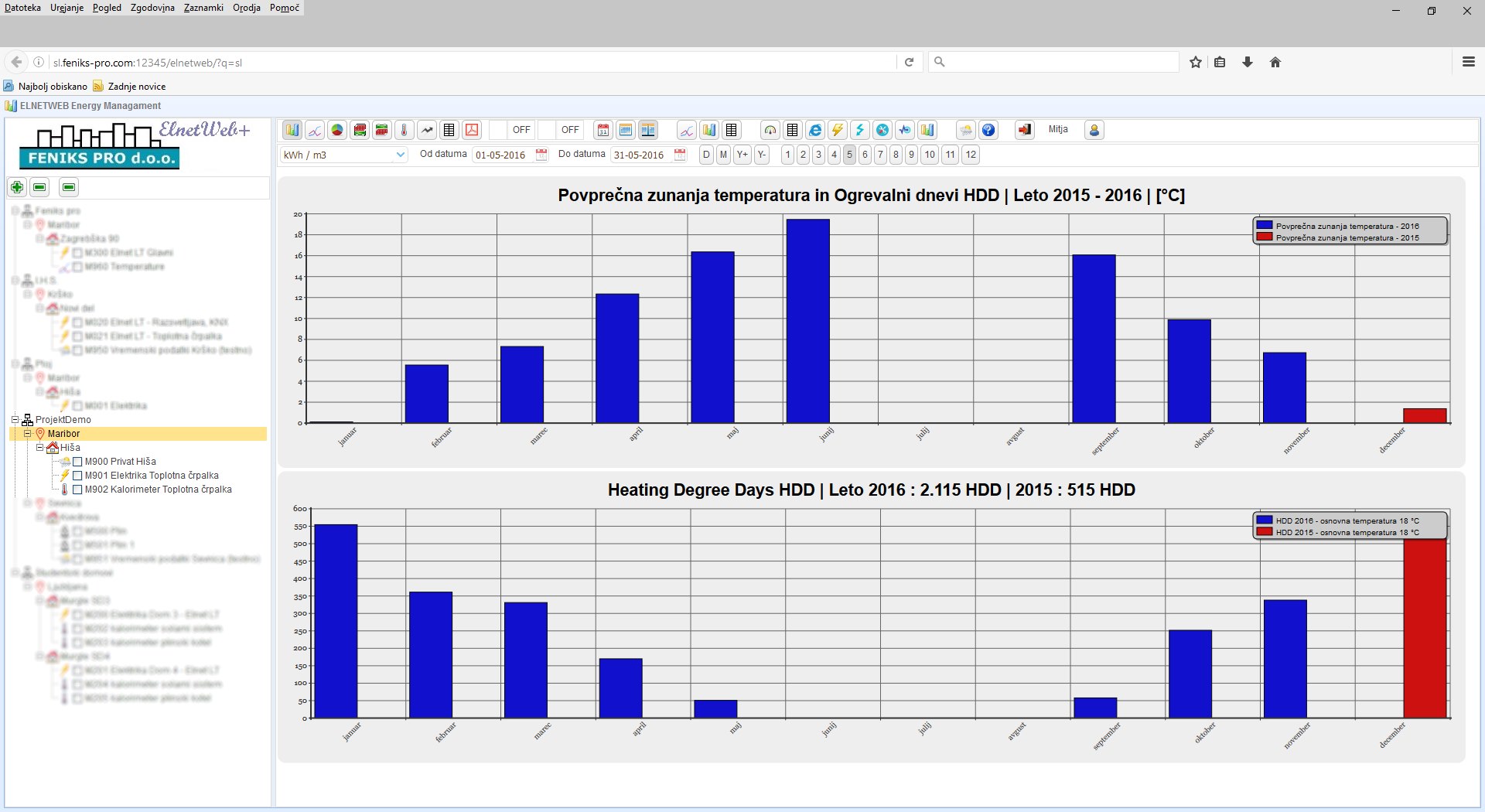Click the pulse waveform icon
Image resolution: width=1485 pixels, height=812 pixels.
(x=904, y=130)
